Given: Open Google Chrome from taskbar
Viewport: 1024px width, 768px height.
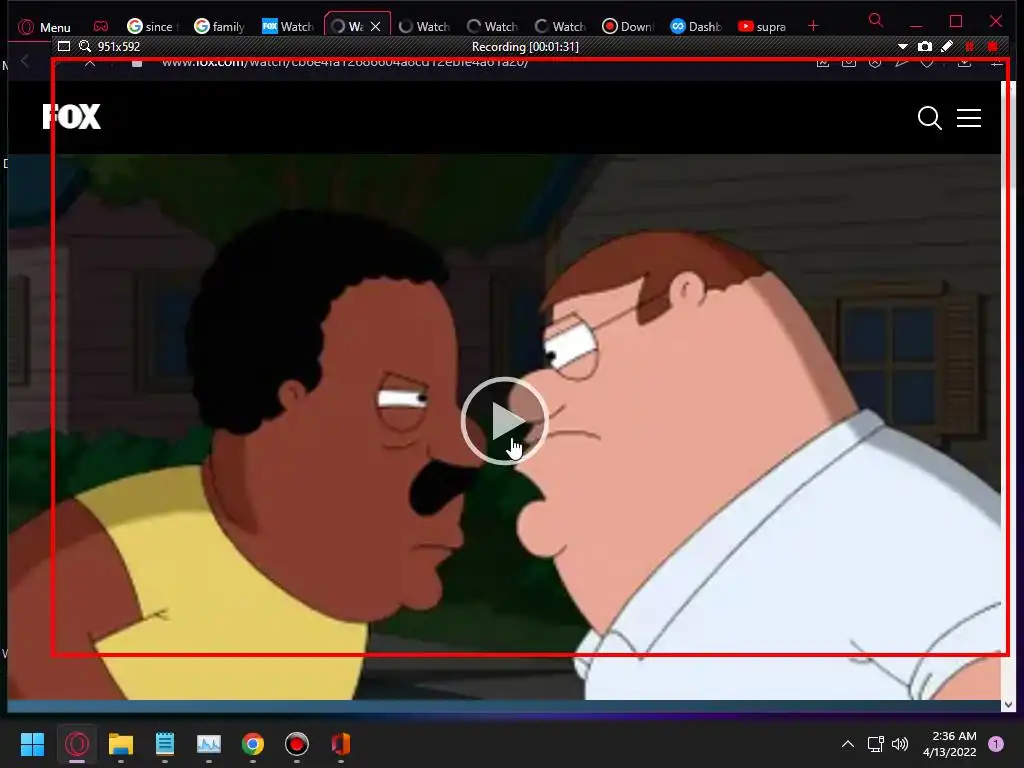Looking at the screenshot, I should pyautogui.click(x=253, y=744).
